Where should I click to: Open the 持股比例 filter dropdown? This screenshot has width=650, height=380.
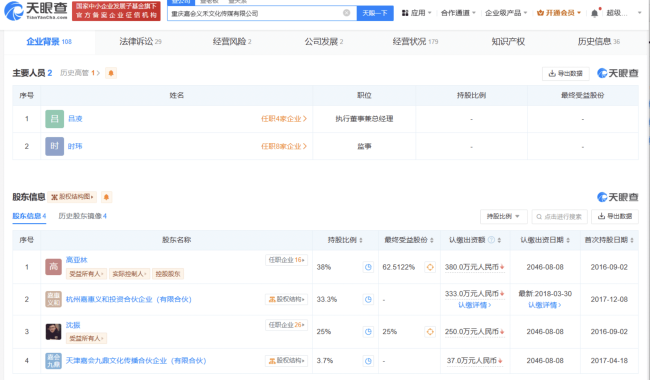coord(504,216)
